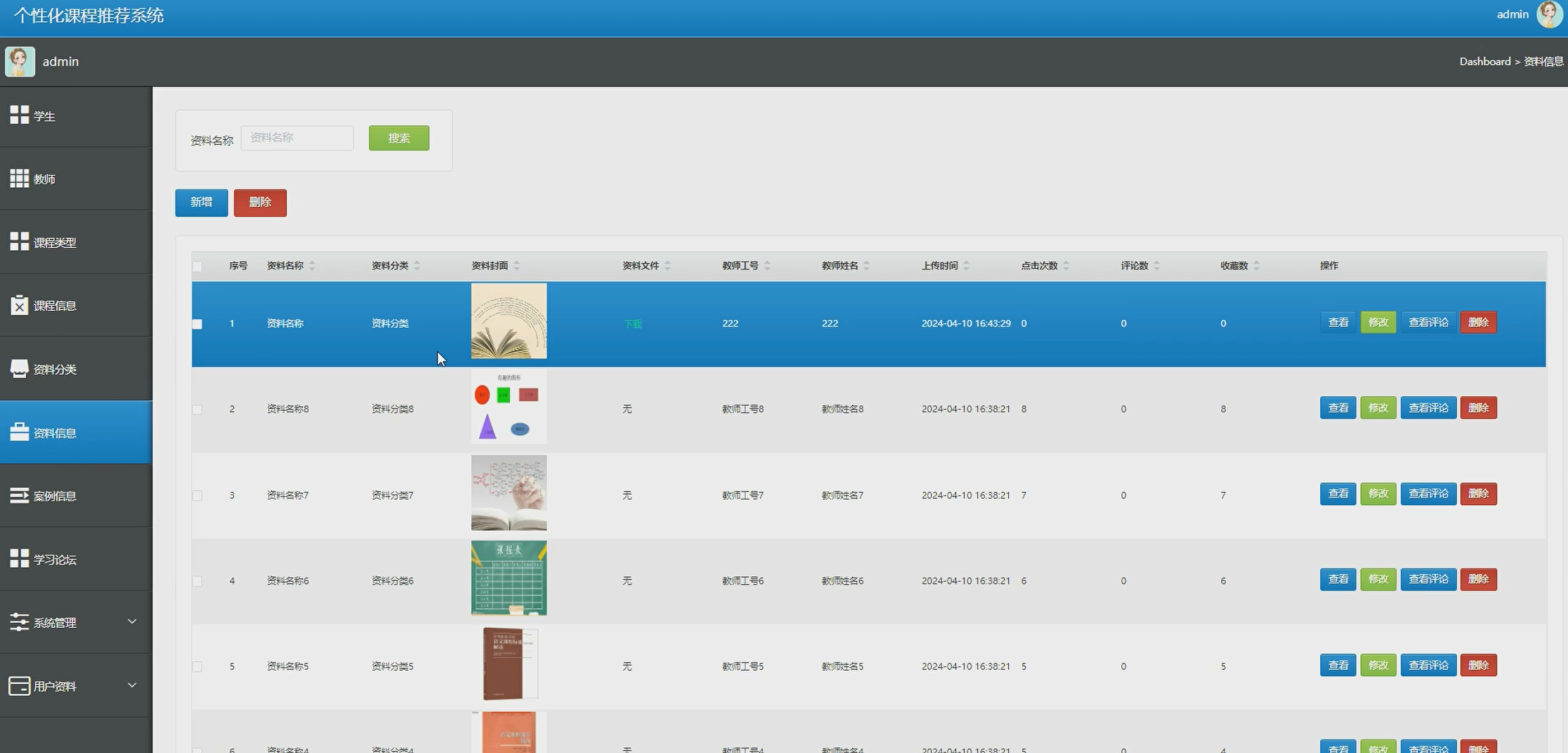This screenshot has height=753, width=1568.
Task: Click 删除 for row 资料名称5
Action: point(1478,665)
